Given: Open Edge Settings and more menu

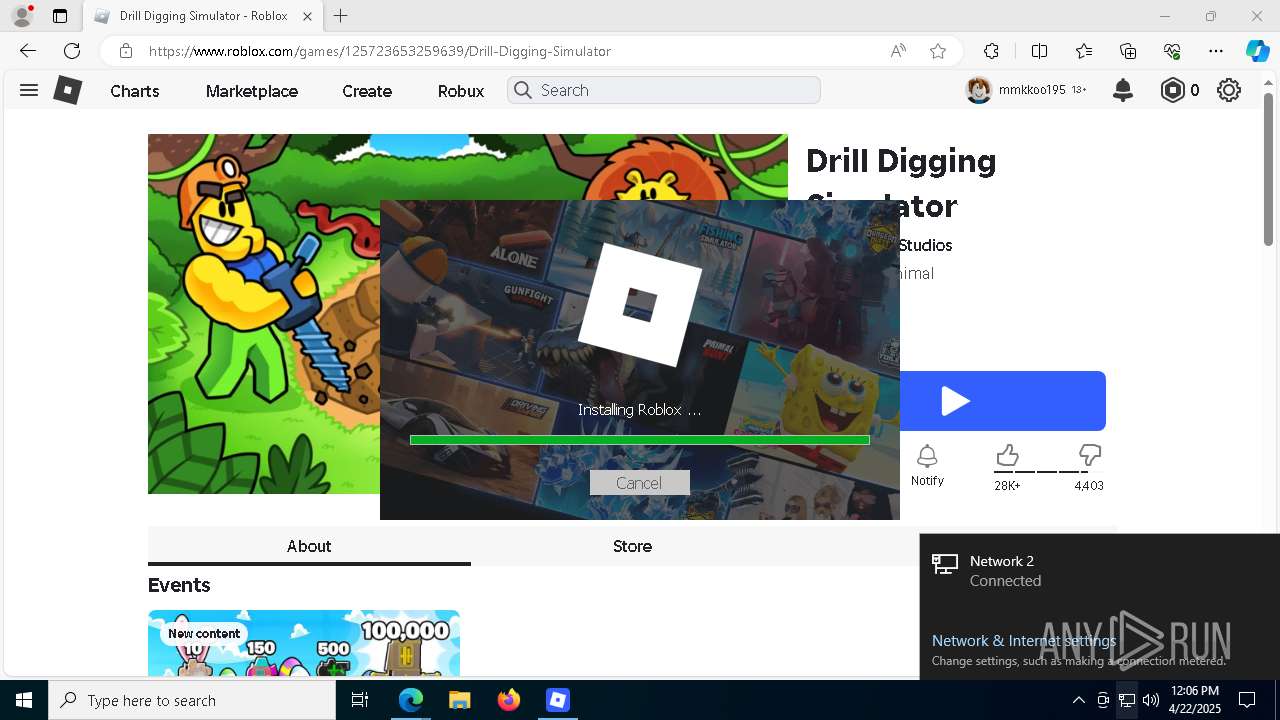Looking at the screenshot, I should (1216, 51).
